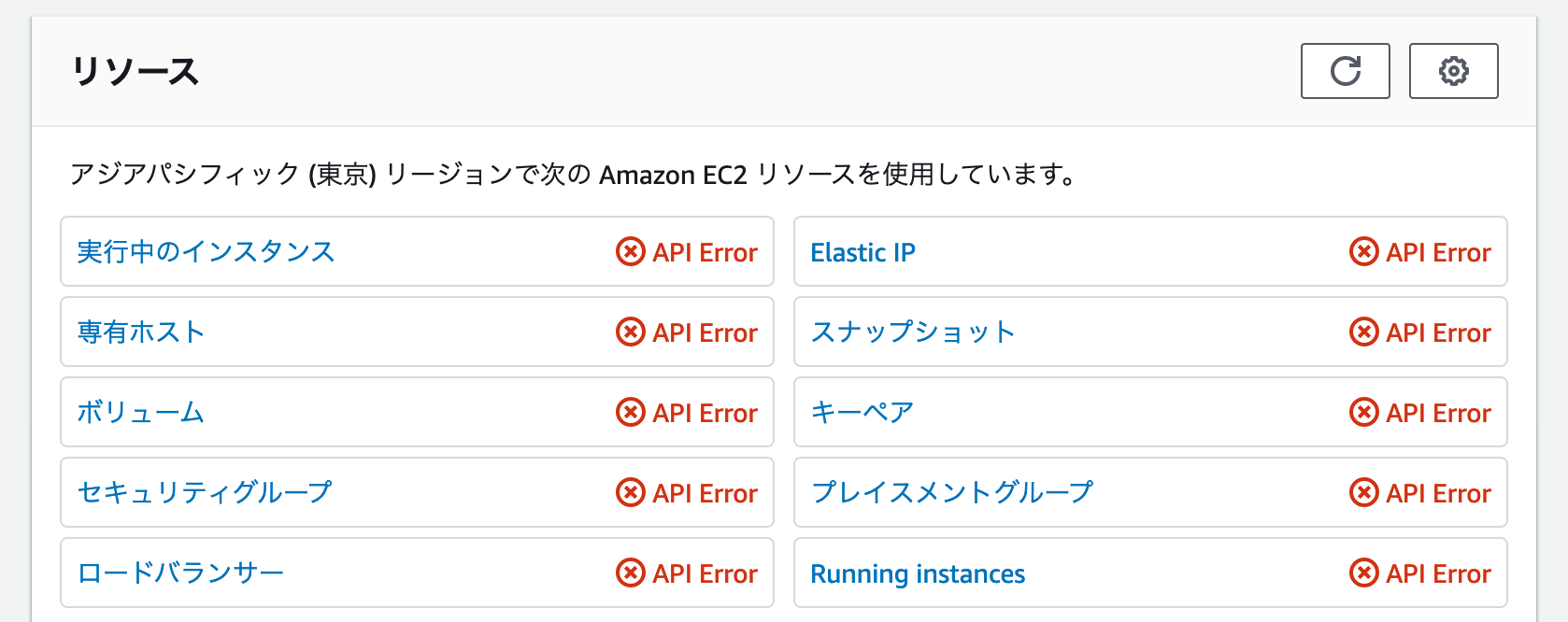
Task: Click the API Error text for キーペア
Action: (x=1439, y=413)
